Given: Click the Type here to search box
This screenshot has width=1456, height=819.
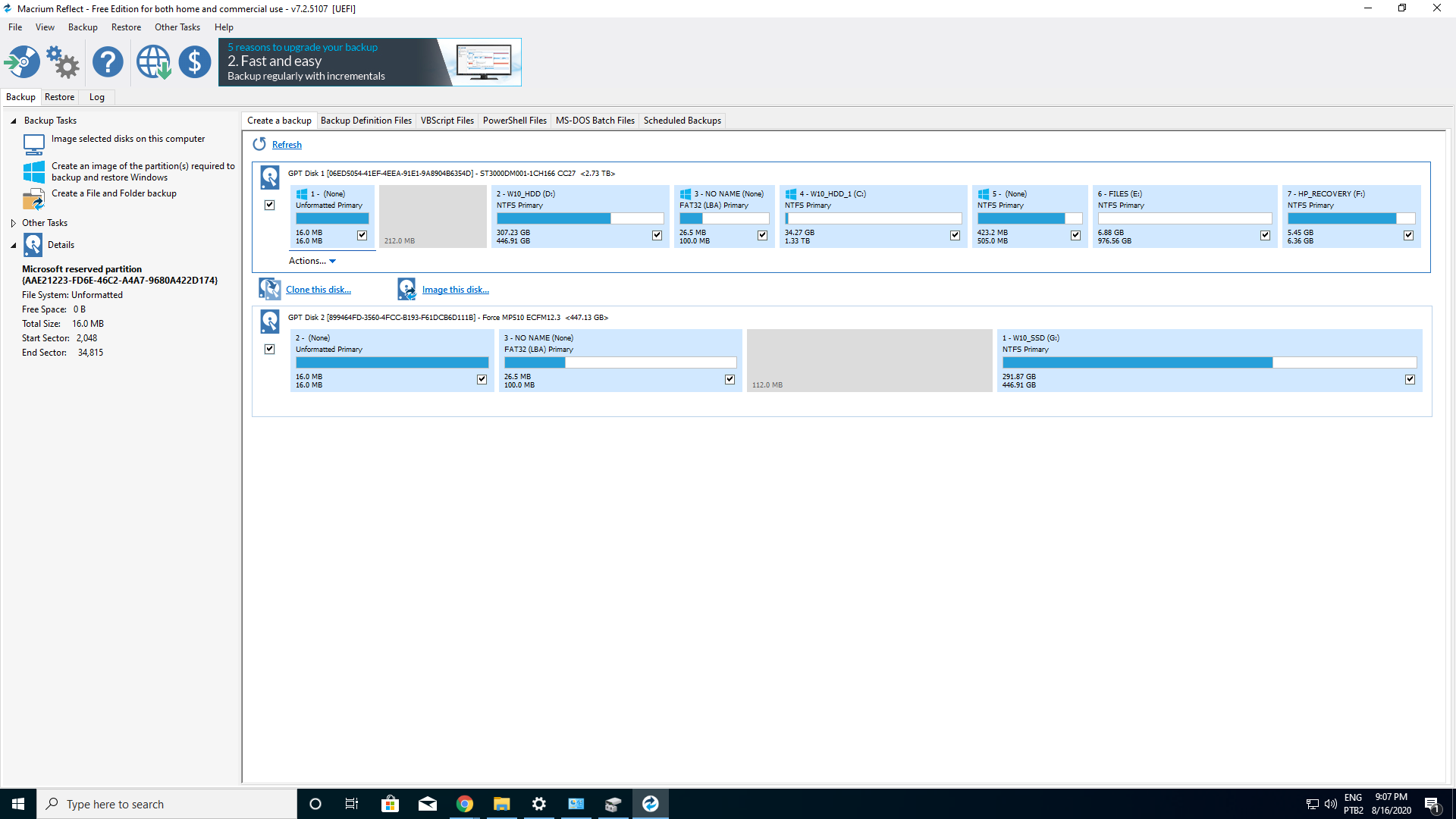Looking at the screenshot, I should click(167, 804).
